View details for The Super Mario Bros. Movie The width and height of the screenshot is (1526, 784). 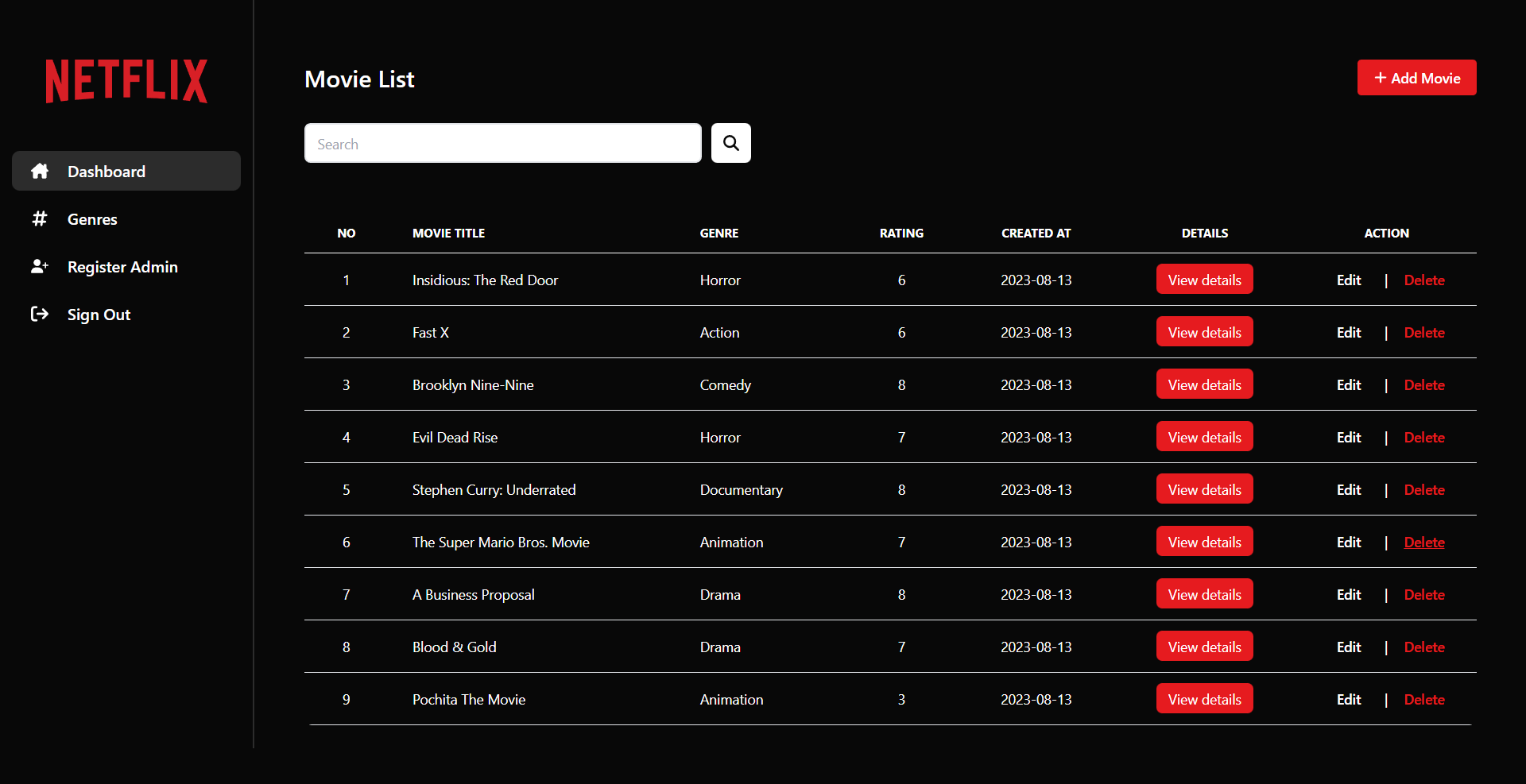1205,542
